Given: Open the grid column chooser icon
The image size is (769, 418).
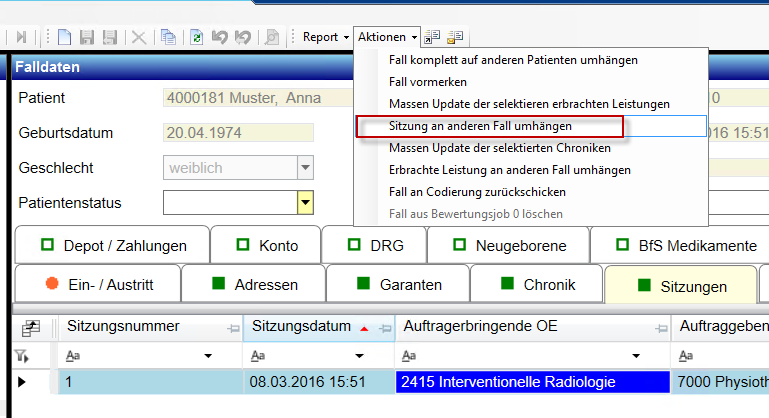Looking at the screenshot, I should [x=31, y=328].
